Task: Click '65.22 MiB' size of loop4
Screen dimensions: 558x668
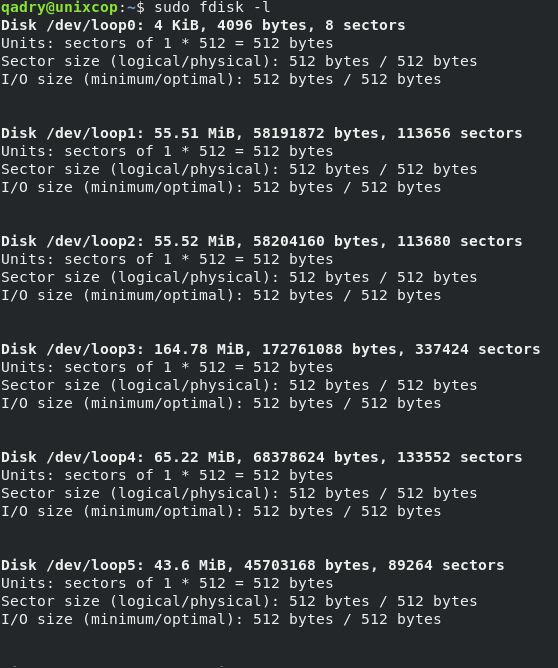Action: click(x=194, y=458)
